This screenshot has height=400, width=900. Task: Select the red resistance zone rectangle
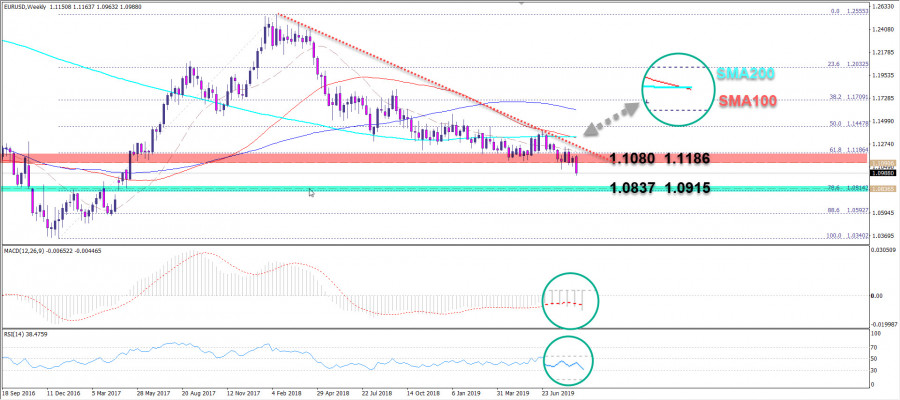435,158
